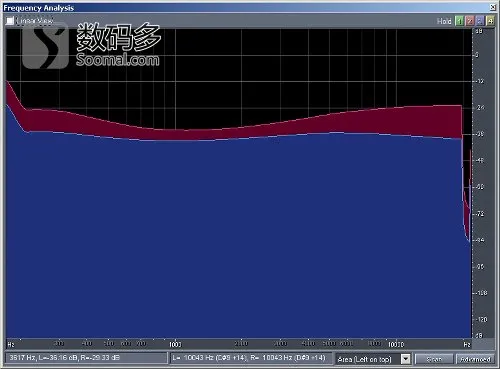Click the yellow Hold 4 button
The height and width of the screenshot is (369, 500).
point(490,21)
